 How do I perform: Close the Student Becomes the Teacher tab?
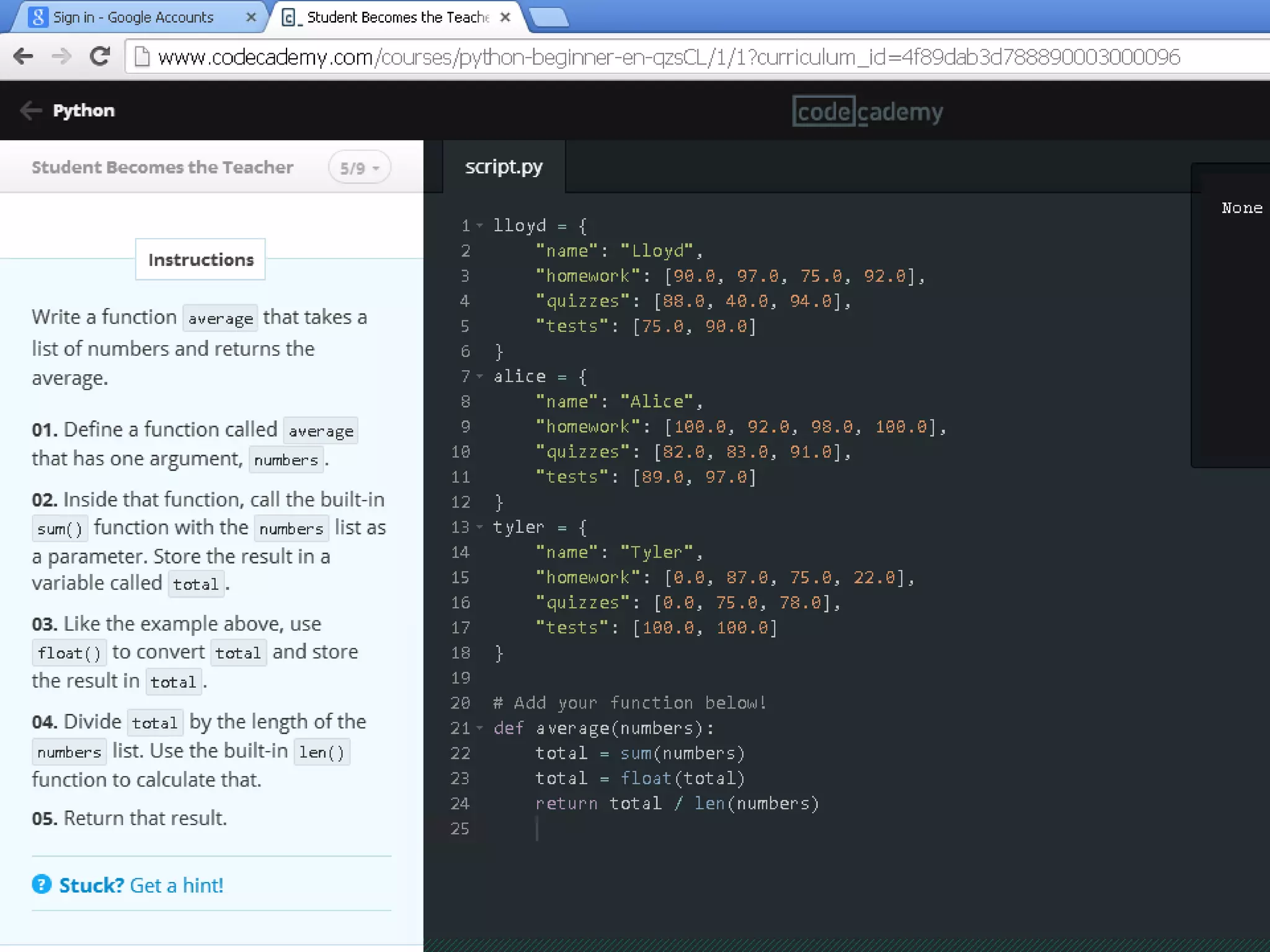[x=505, y=17]
